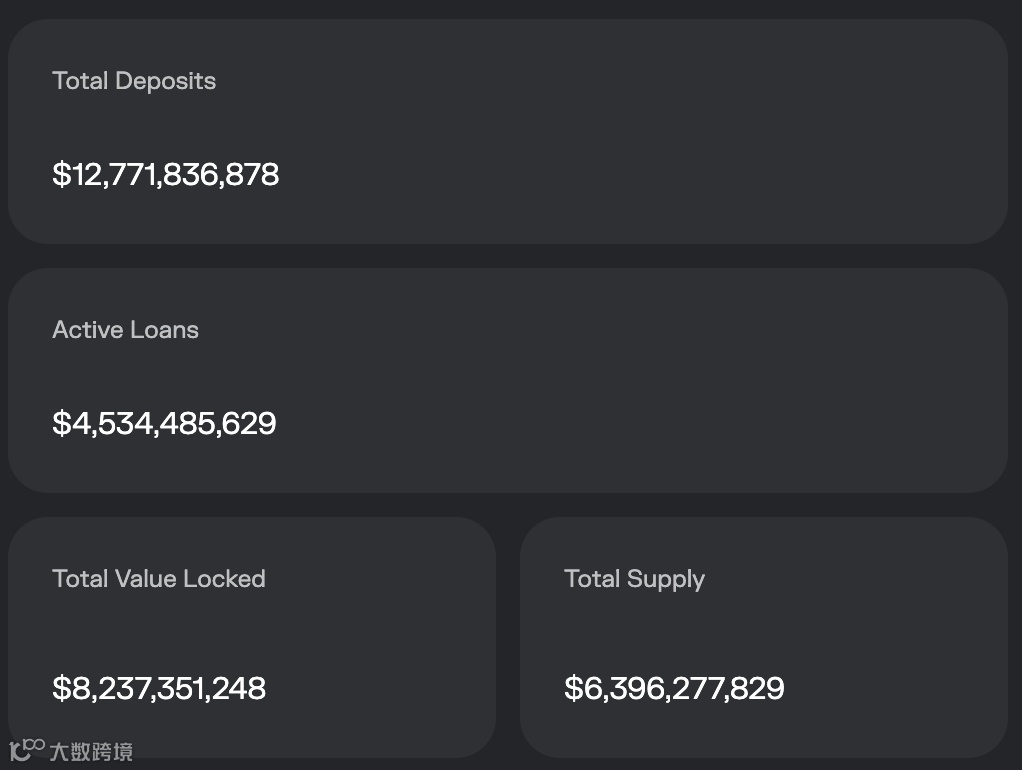Click the 大数跨境 watermark text
This screenshot has height=770, width=1022.
point(91,752)
